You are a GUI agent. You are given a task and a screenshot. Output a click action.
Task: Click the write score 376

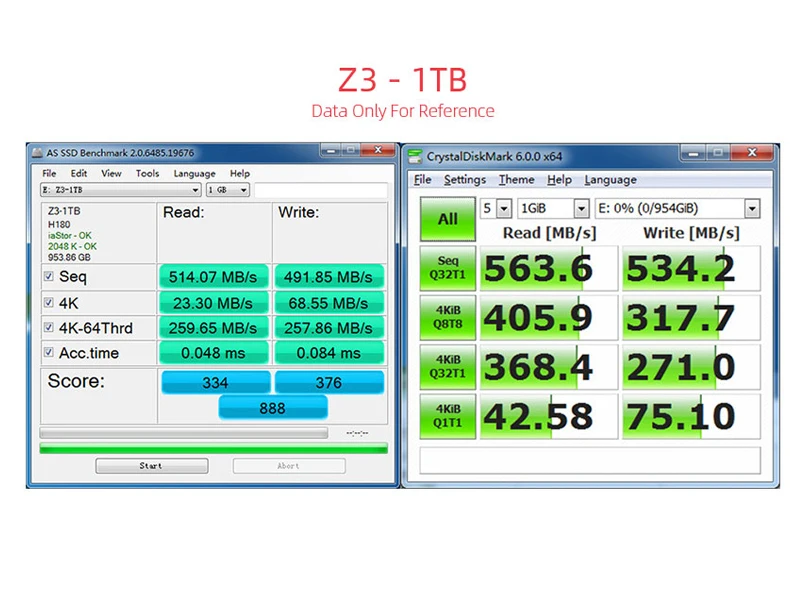point(329,382)
